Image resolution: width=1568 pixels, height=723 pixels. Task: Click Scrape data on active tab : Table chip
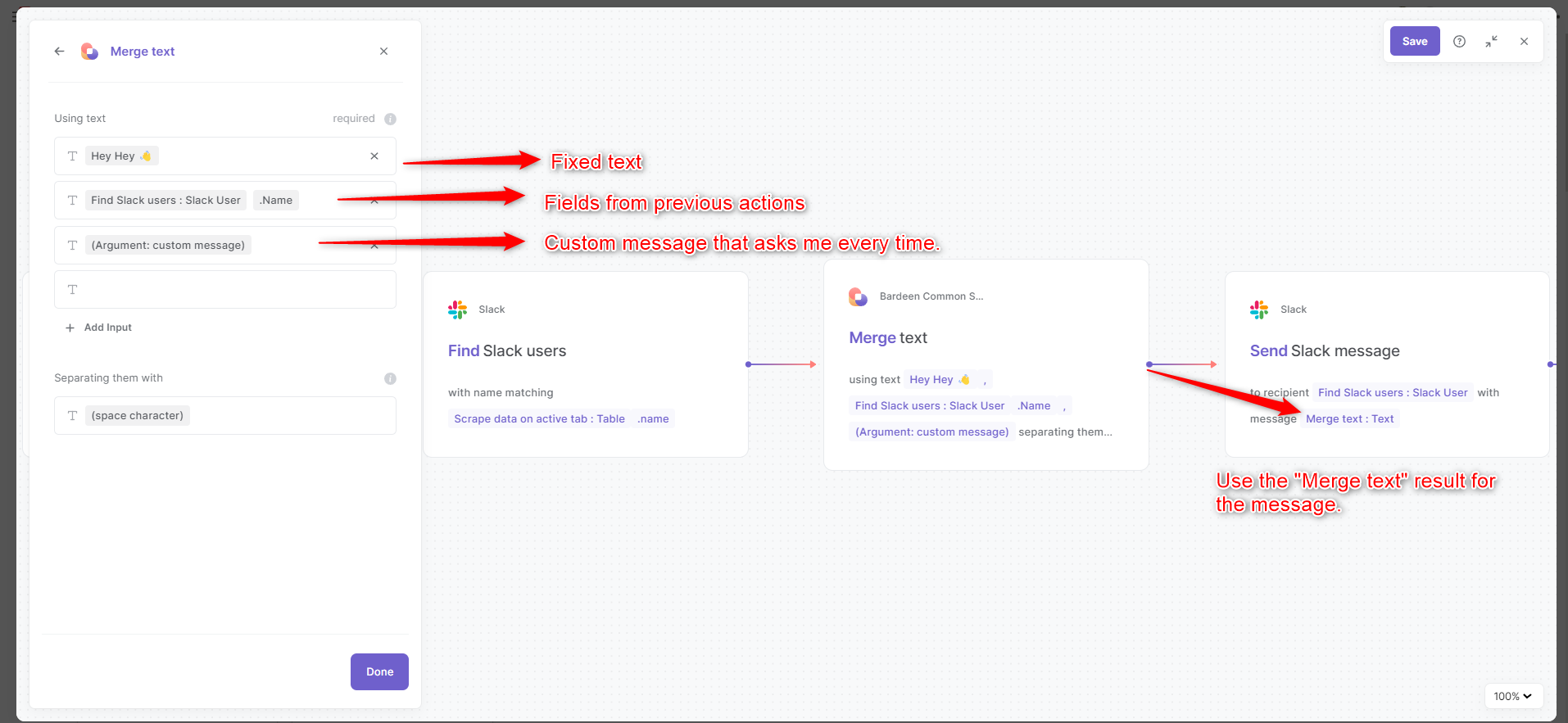click(539, 418)
